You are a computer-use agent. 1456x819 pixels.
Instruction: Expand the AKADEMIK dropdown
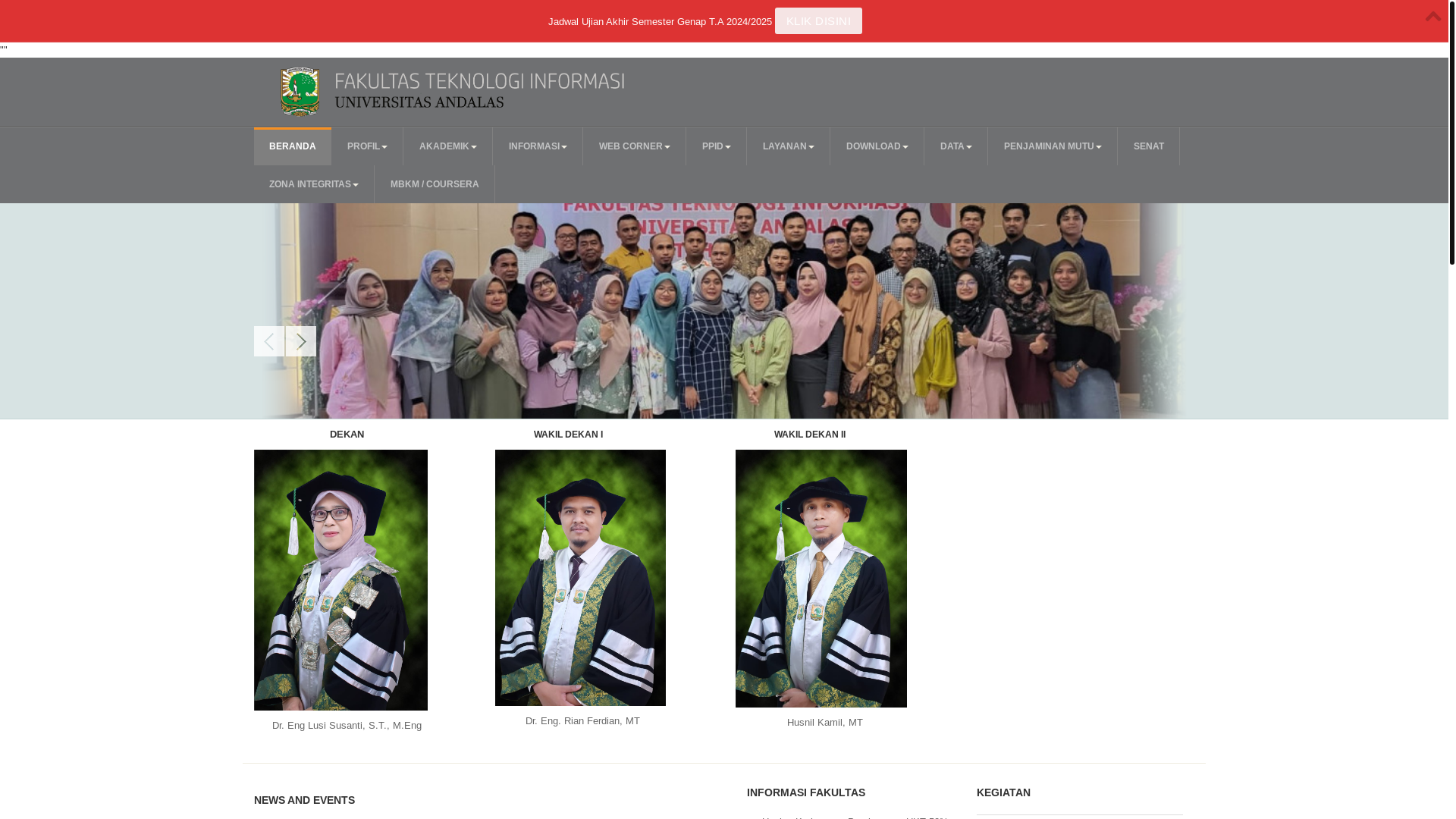click(x=447, y=146)
